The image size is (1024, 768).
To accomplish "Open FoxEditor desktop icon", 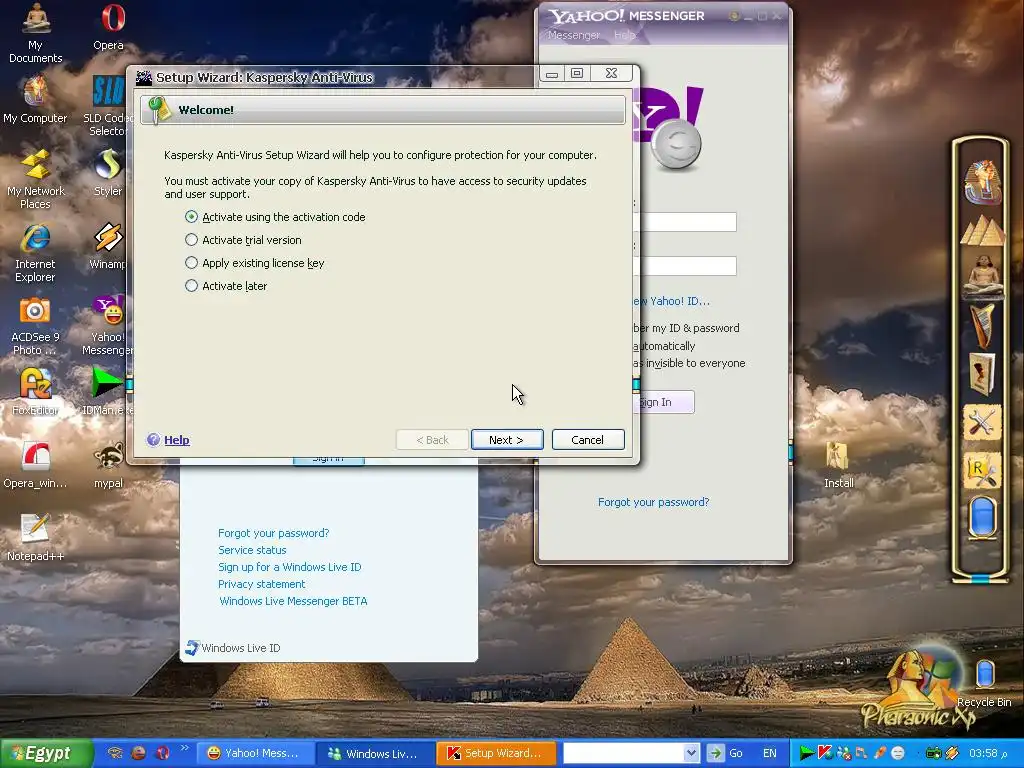I will point(35,392).
